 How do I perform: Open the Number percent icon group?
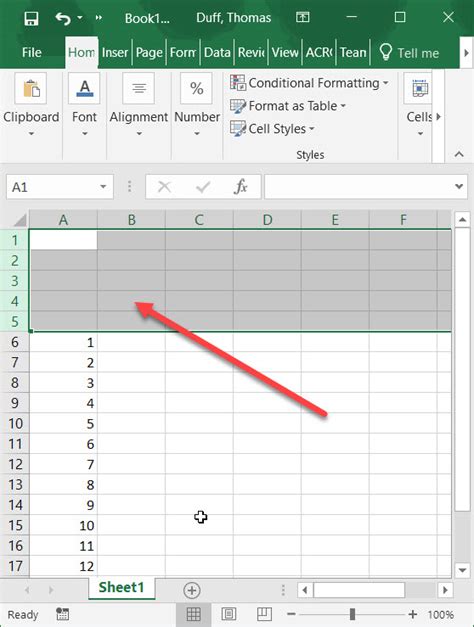196,88
